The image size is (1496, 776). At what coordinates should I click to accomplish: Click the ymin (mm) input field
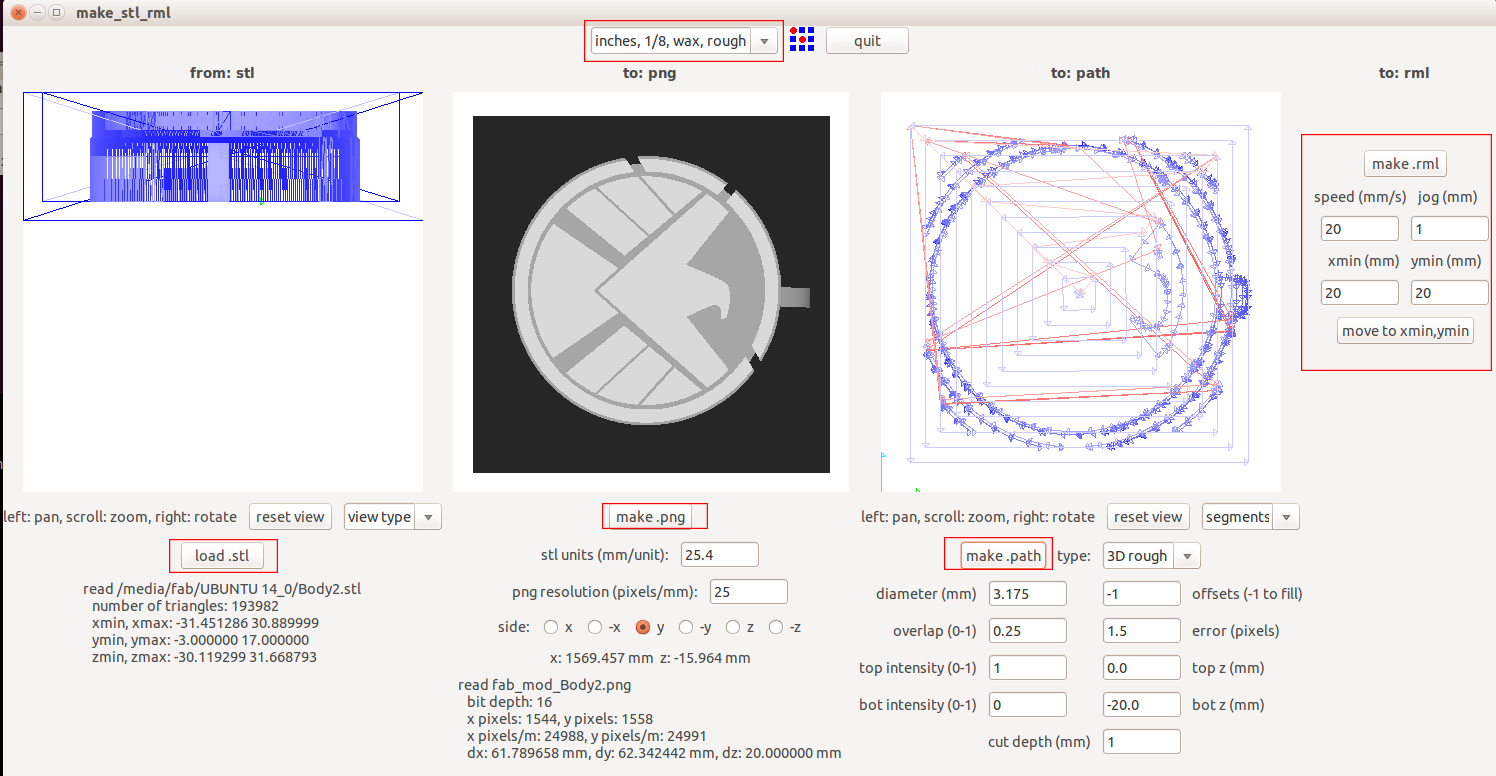pos(1450,293)
